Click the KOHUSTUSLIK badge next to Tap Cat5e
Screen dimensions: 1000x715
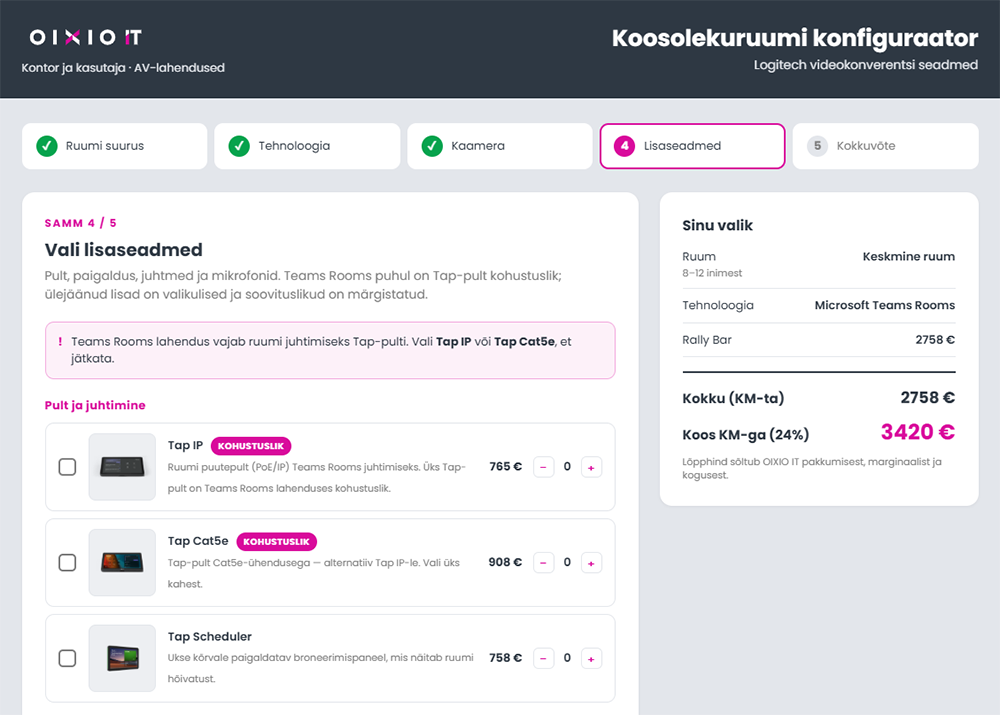(276, 542)
